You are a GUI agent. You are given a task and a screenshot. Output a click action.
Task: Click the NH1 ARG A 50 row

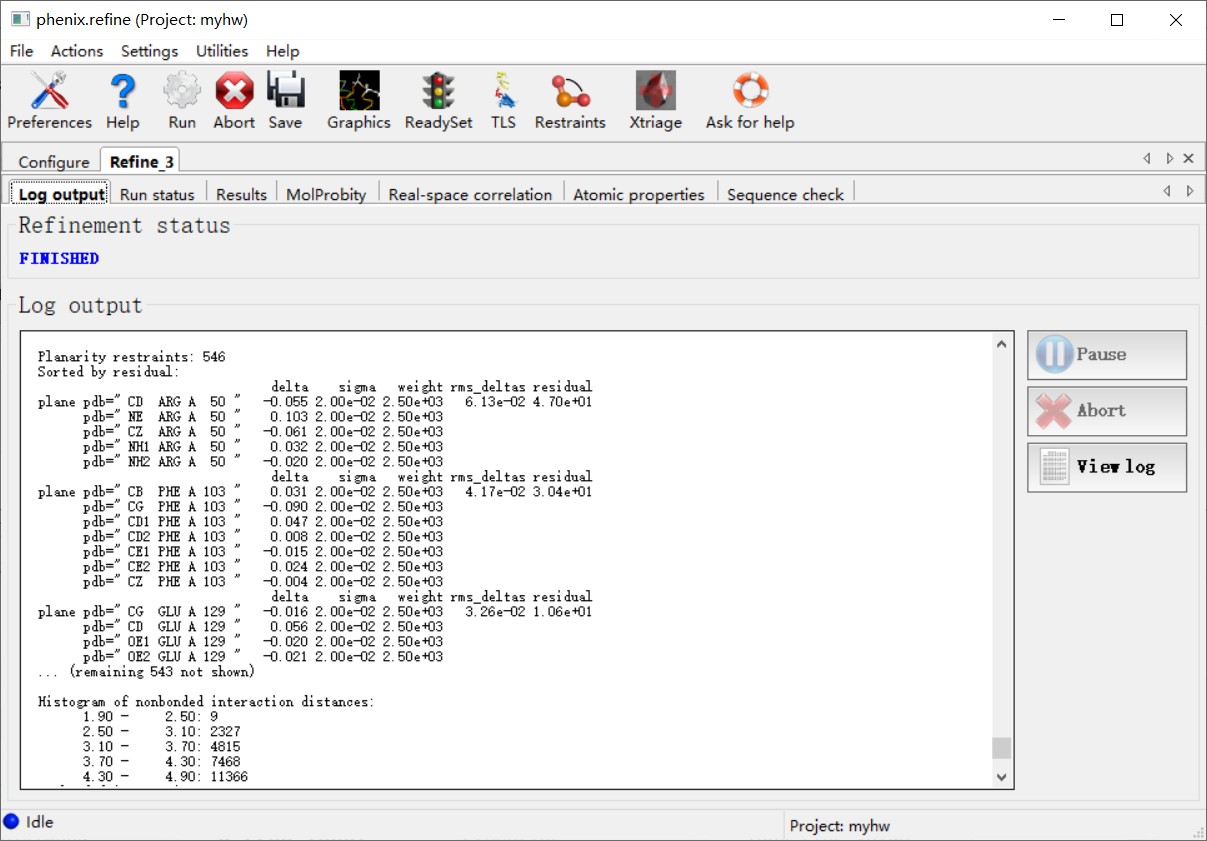pos(263,446)
